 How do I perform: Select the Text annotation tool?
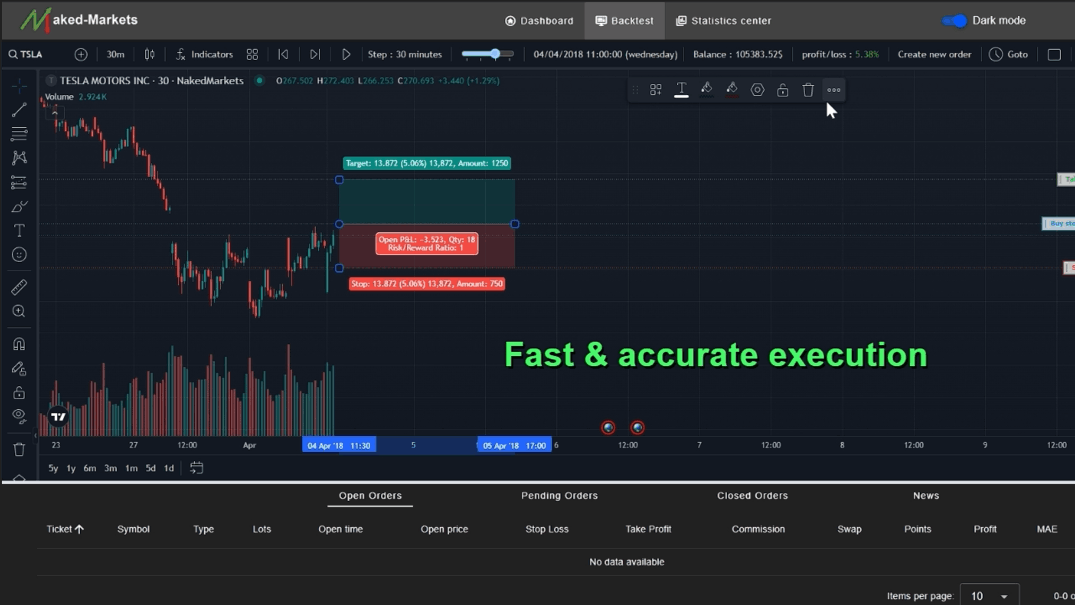19,231
